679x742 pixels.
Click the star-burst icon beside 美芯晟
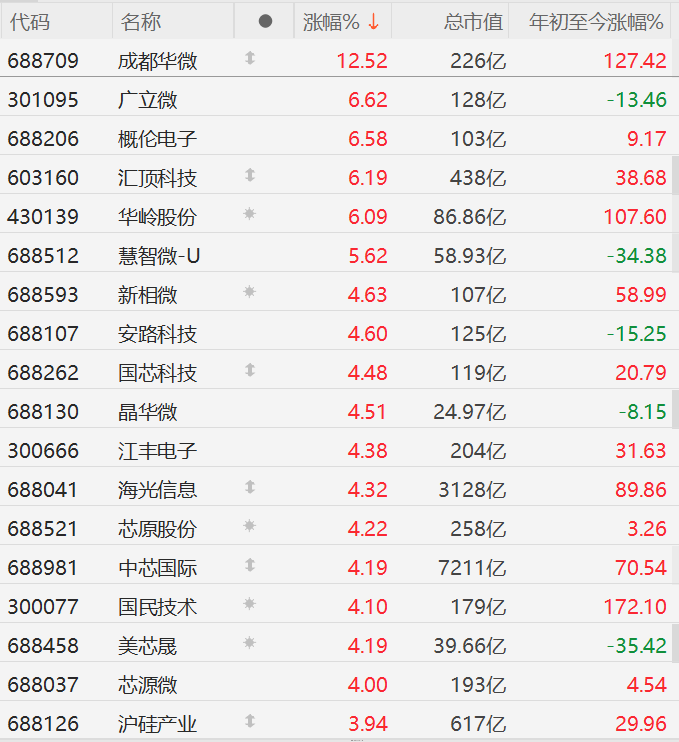[250, 643]
